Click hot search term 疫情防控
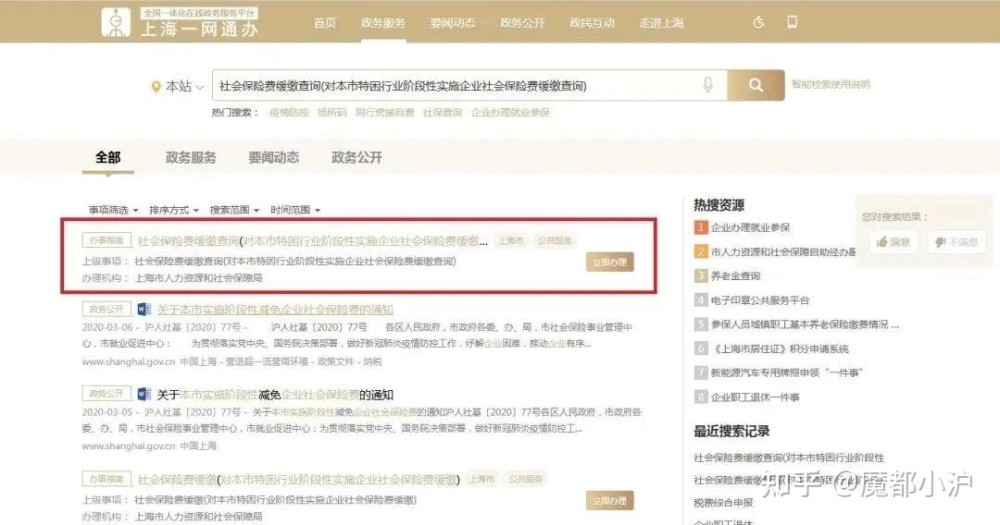Screen dimensions: 1000x525 [289, 112]
